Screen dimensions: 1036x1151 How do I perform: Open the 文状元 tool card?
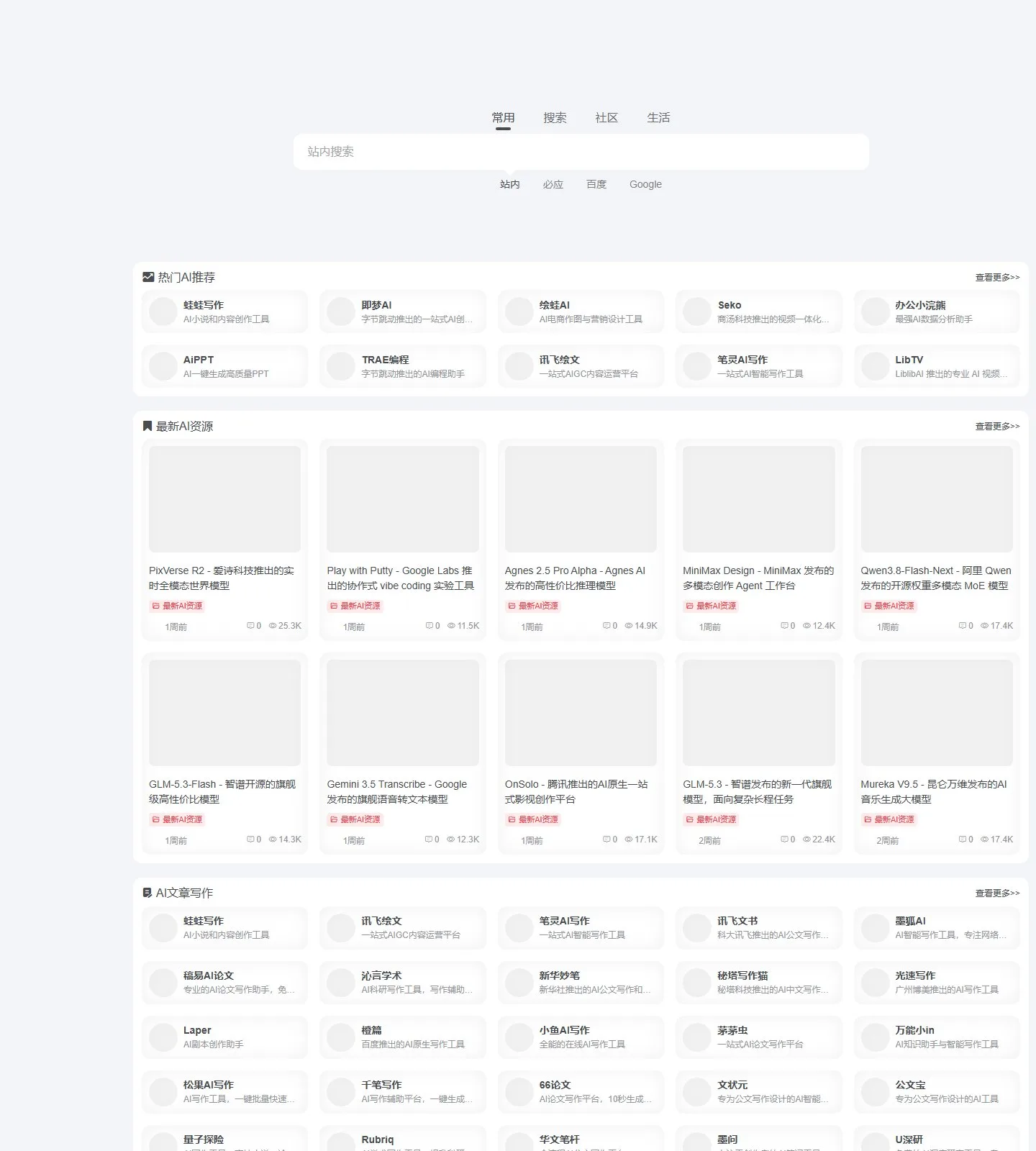[x=759, y=1091]
